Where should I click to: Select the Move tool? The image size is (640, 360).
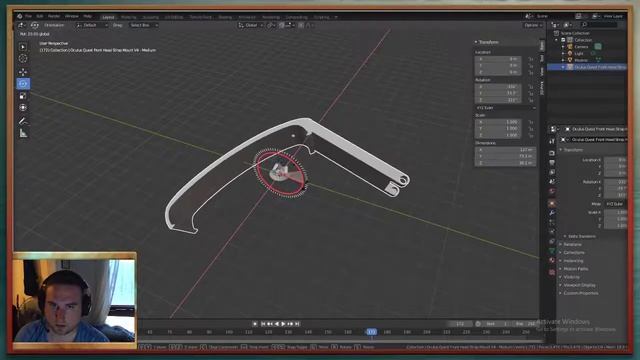(23, 72)
